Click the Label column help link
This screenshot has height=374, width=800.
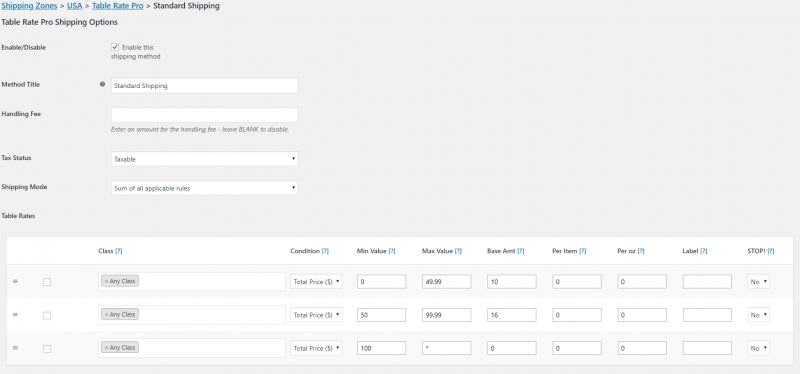click(x=704, y=251)
